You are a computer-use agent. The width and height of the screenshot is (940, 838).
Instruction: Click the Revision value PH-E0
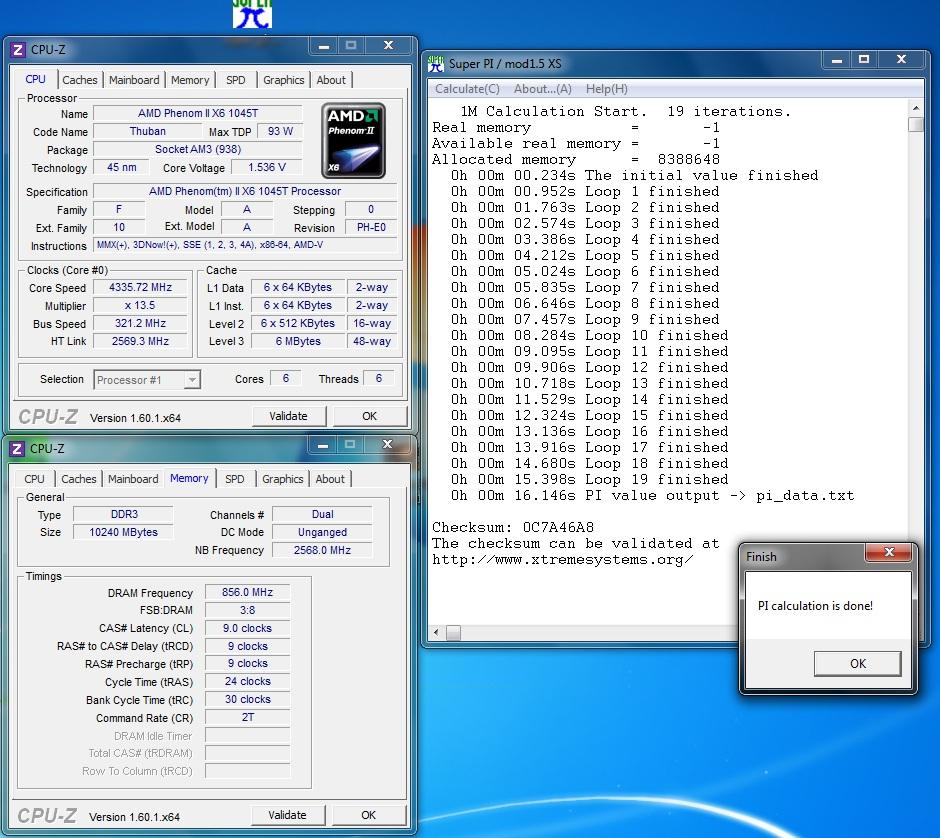pos(371,227)
